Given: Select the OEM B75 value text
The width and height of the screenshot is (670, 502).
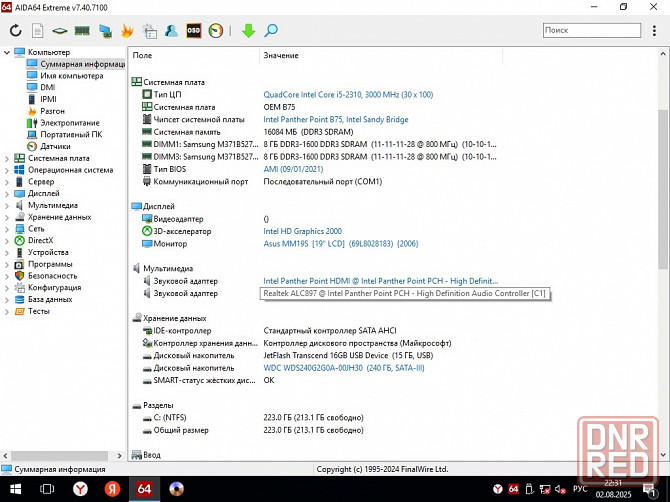Looking at the screenshot, I should 279,107.
